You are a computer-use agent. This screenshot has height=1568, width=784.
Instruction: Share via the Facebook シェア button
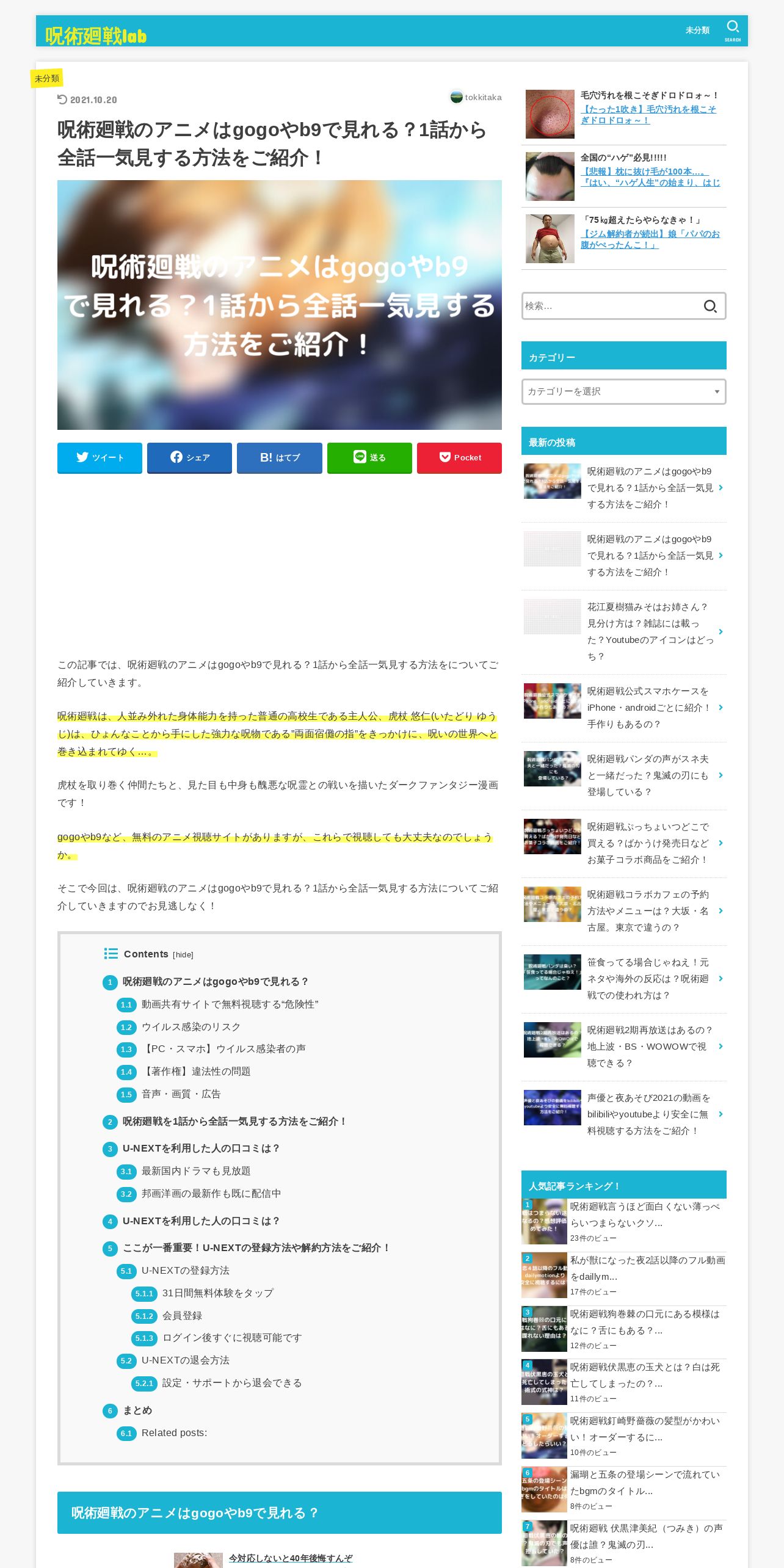(189, 457)
